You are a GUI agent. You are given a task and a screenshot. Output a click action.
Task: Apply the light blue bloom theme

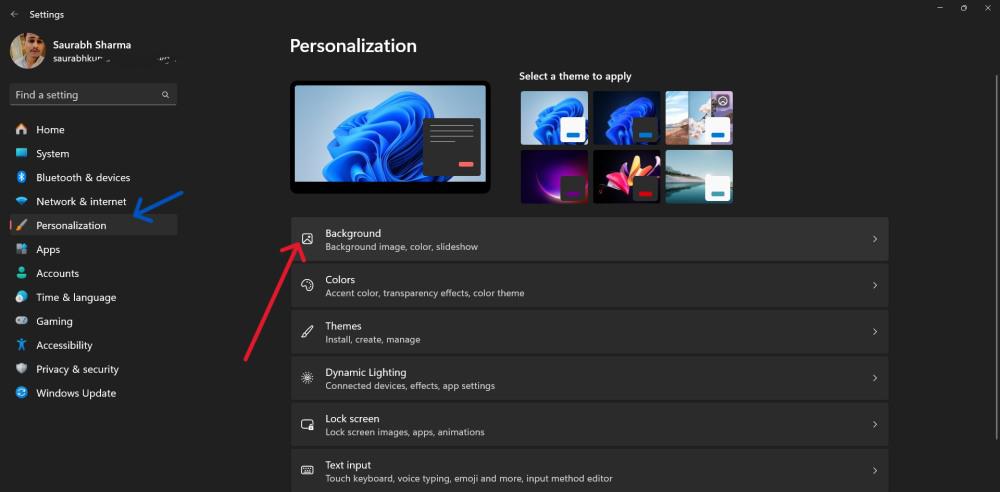[554, 117]
